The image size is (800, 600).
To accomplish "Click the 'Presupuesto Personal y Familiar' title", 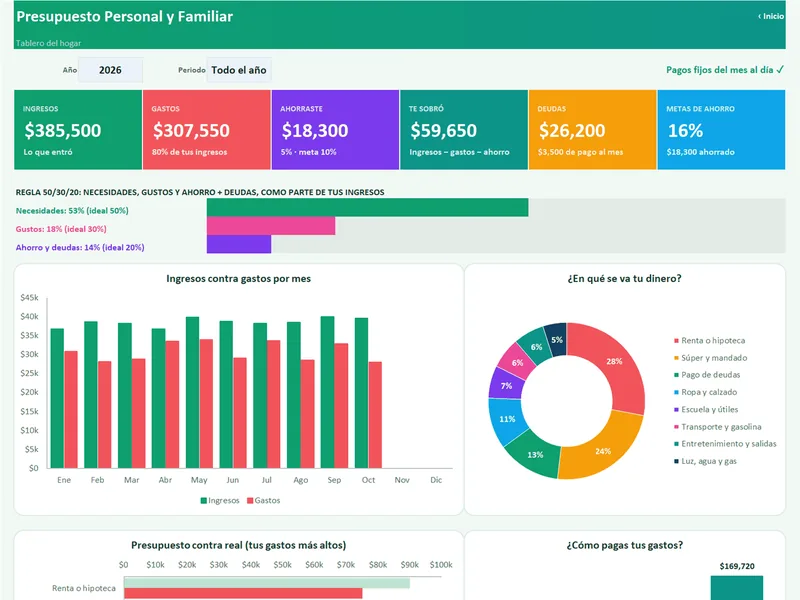I will [124, 16].
